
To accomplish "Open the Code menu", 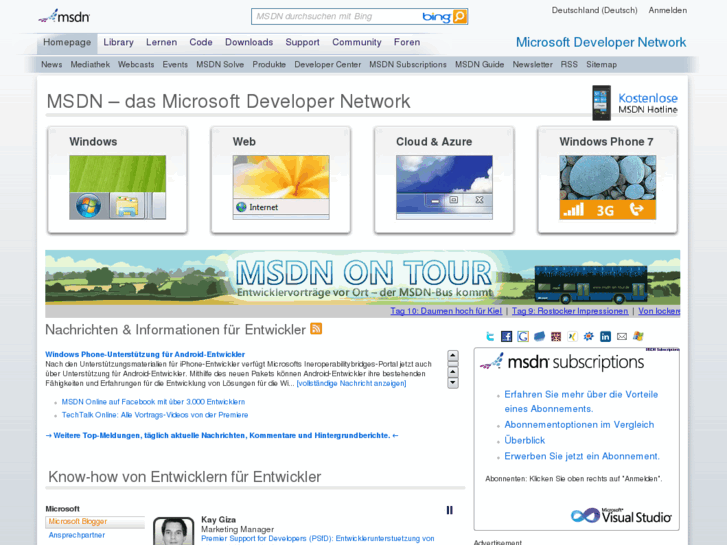I will tap(201, 42).
